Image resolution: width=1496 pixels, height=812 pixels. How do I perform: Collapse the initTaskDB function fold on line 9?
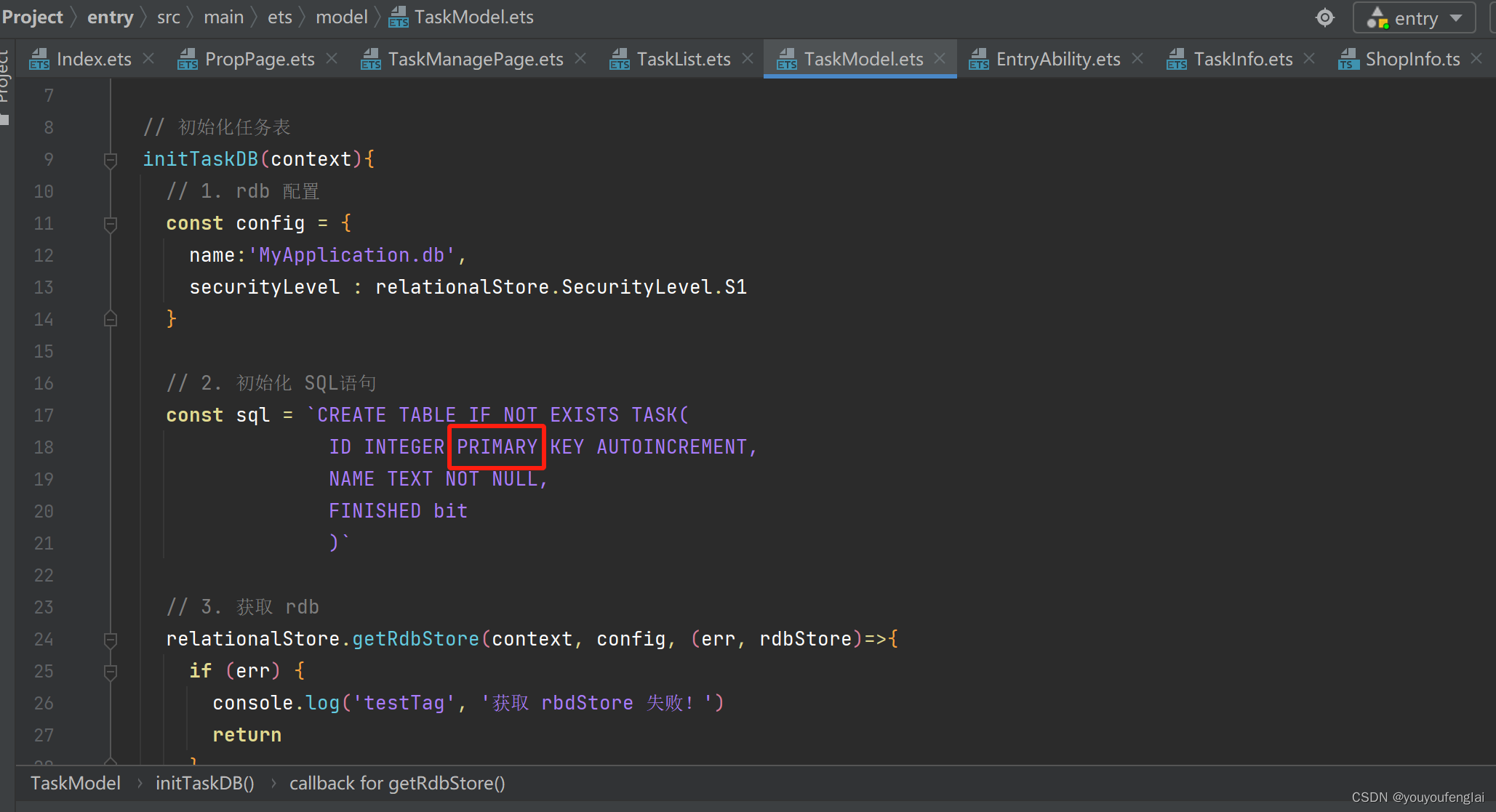[111, 160]
